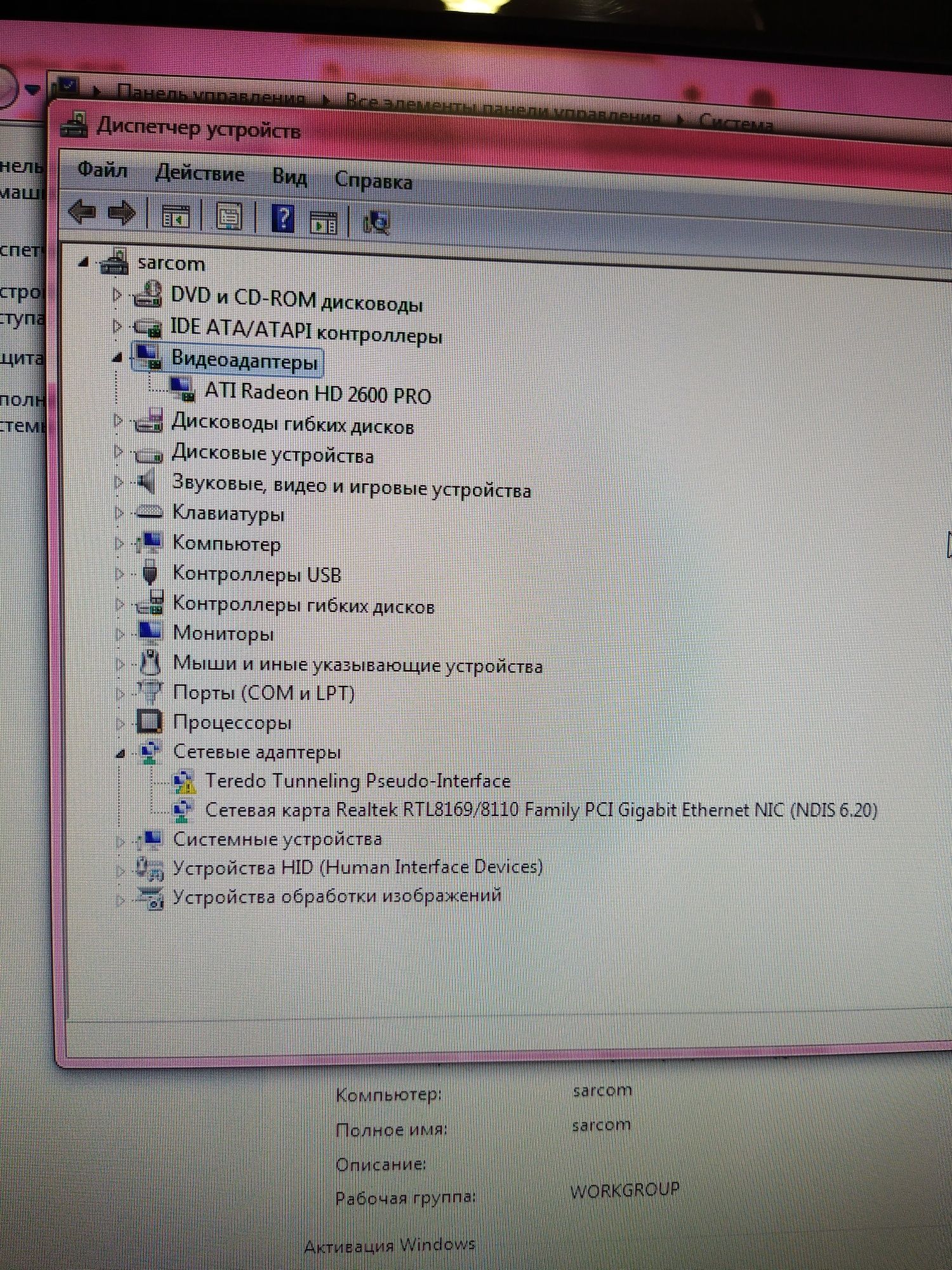Toggle the action pane toolbar icon

[x=324, y=222]
